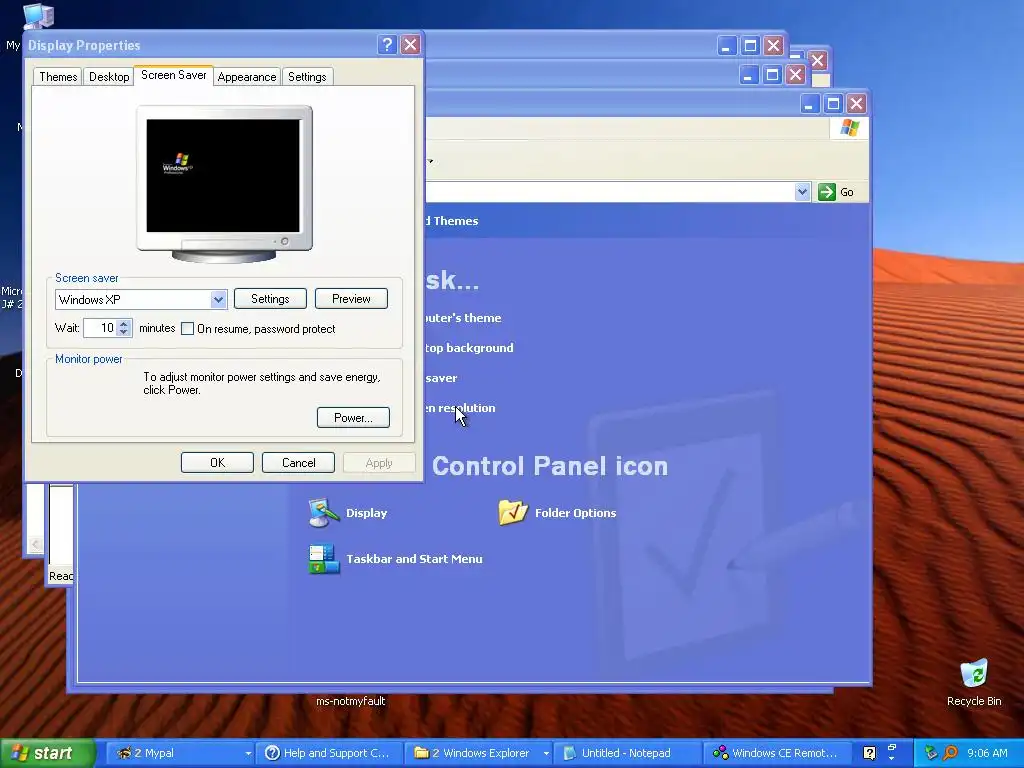Click the Display link text
This screenshot has width=1024, height=768.
point(366,513)
